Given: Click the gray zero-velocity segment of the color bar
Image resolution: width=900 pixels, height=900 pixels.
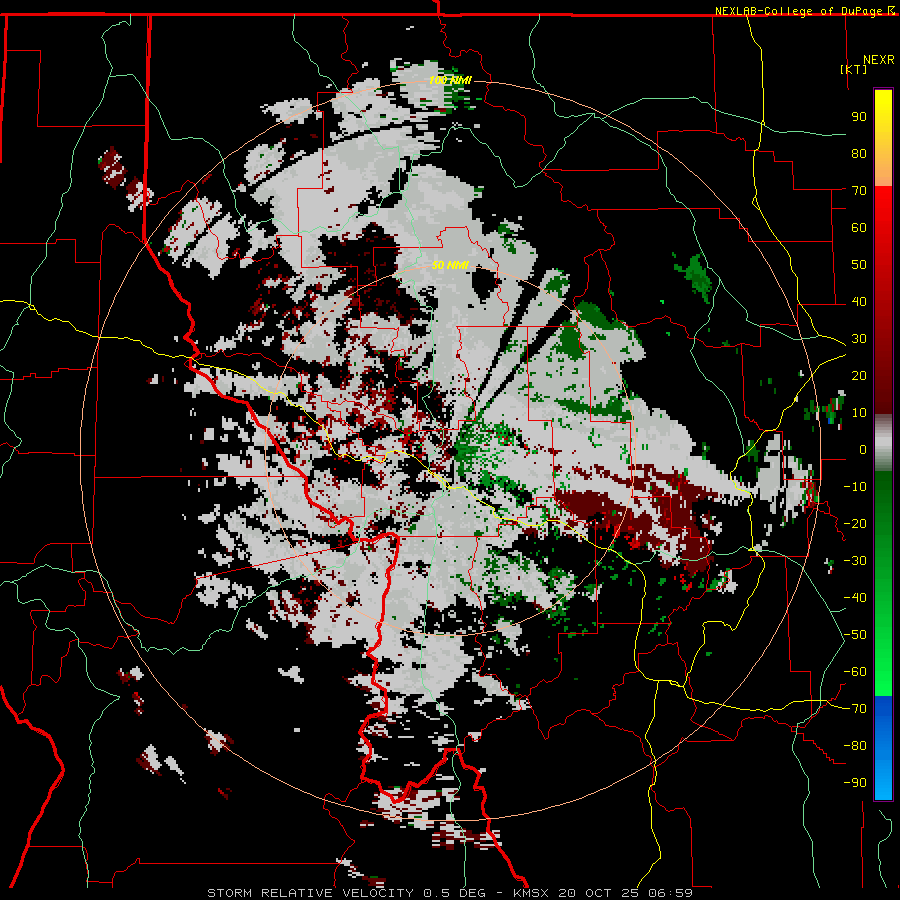Looking at the screenshot, I should (x=883, y=442).
